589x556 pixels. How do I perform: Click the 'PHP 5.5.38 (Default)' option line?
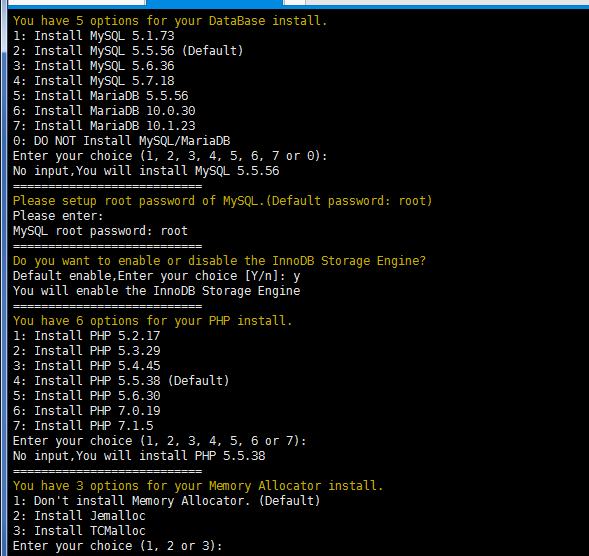(x=121, y=381)
